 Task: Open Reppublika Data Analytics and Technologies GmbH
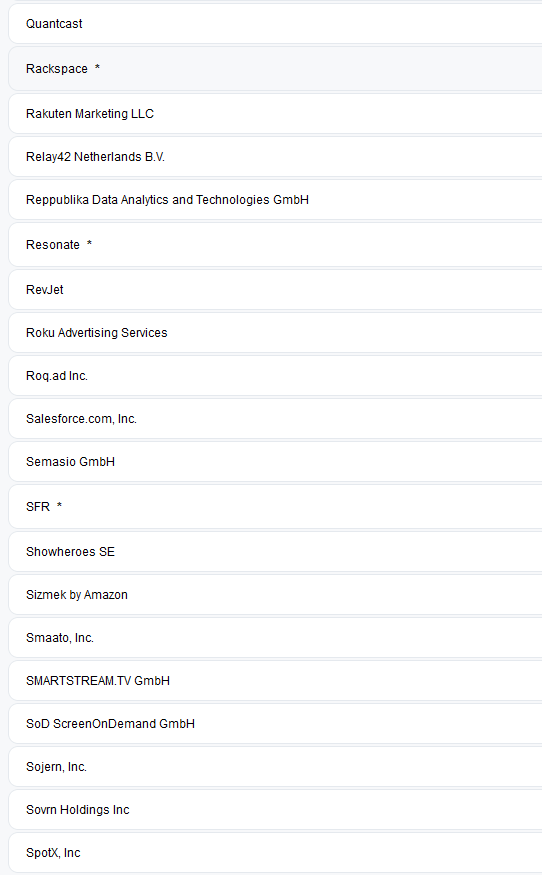(276, 200)
